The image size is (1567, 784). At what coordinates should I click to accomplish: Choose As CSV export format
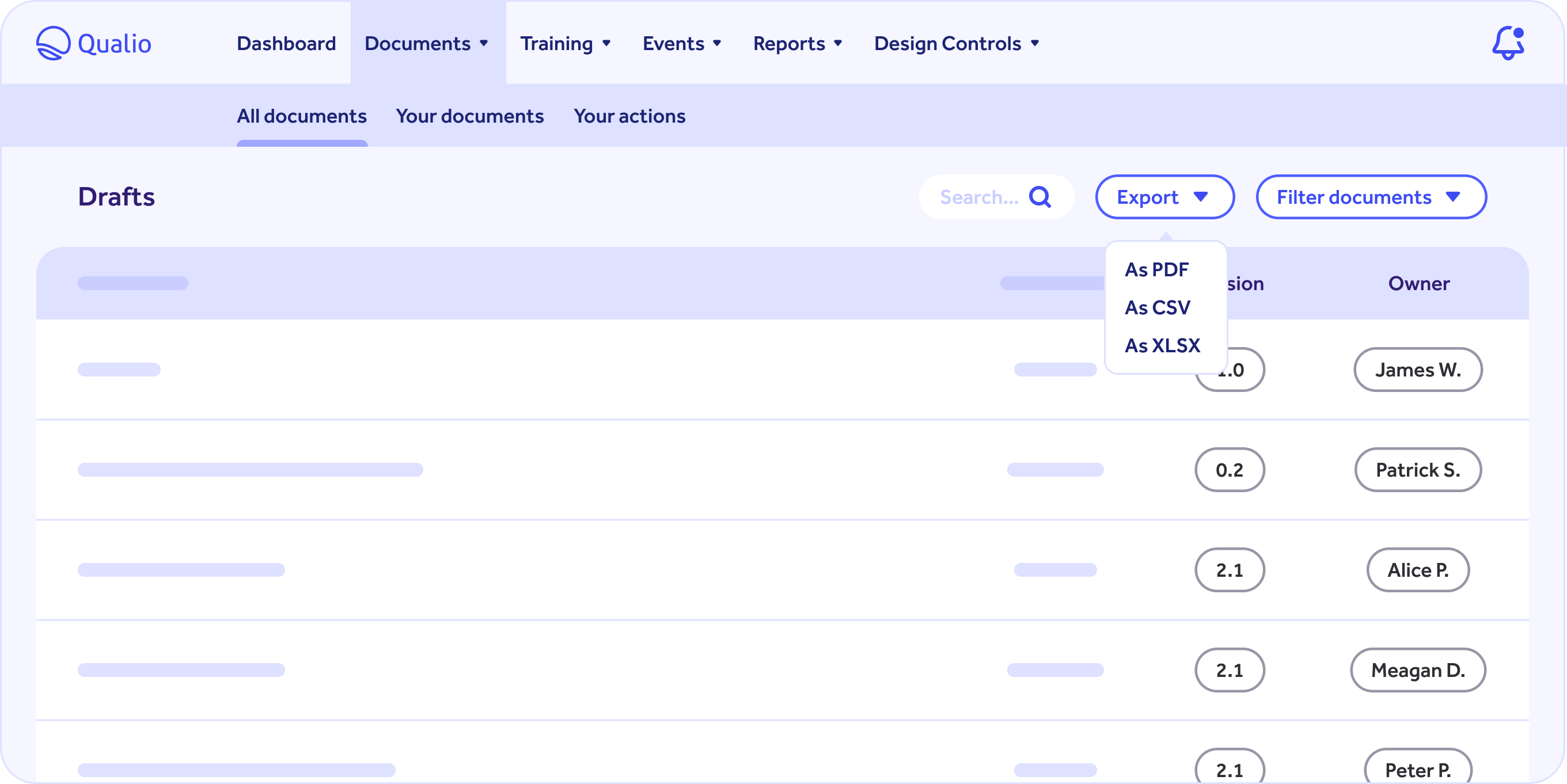pyautogui.click(x=1158, y=307)
